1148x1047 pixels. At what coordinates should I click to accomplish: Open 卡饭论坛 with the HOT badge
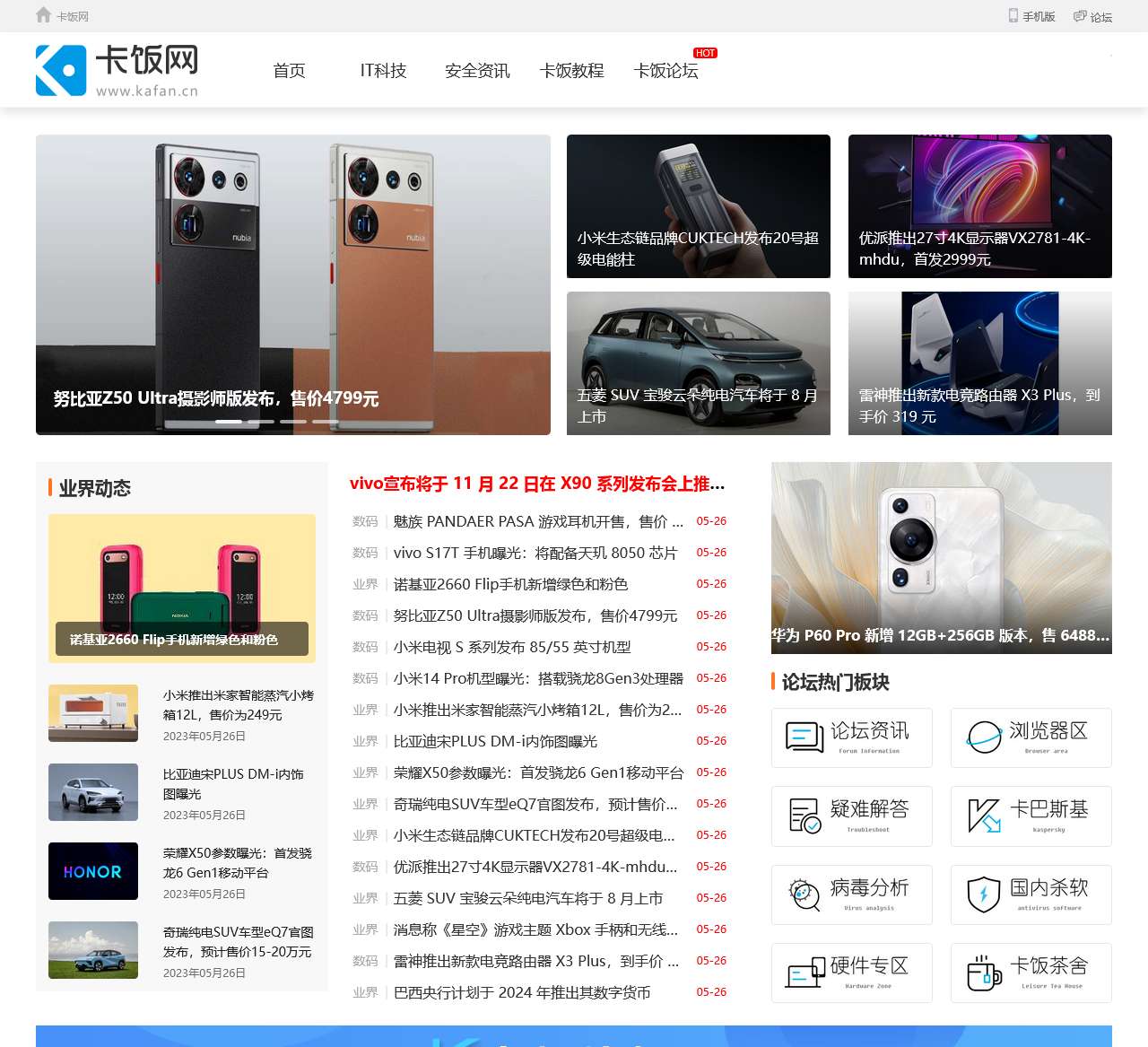point(665,71)
